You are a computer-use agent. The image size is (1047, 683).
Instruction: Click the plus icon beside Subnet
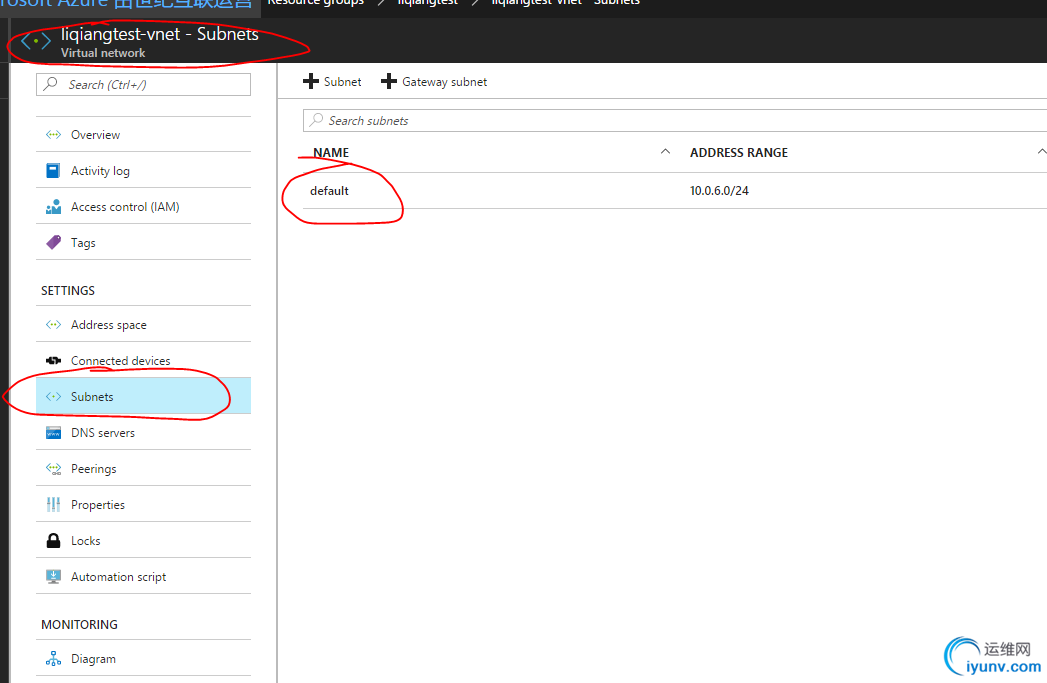310,81
